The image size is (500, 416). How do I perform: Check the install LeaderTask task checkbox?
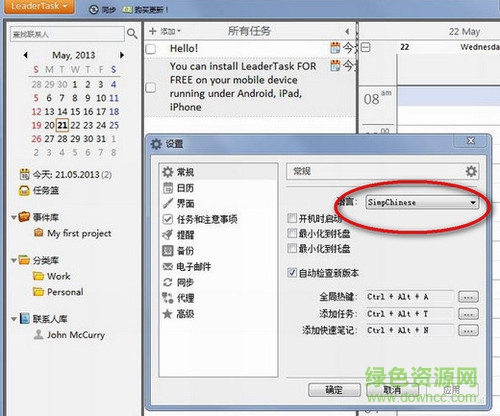[151, 88]
